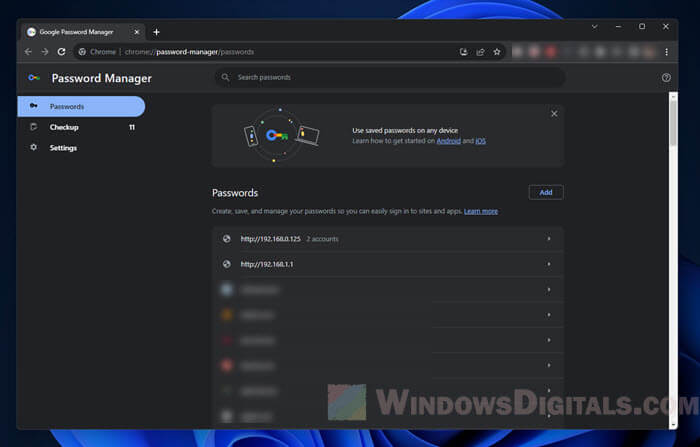
Task: Click the browser forward arrow
Action: [x=45, y=52]
